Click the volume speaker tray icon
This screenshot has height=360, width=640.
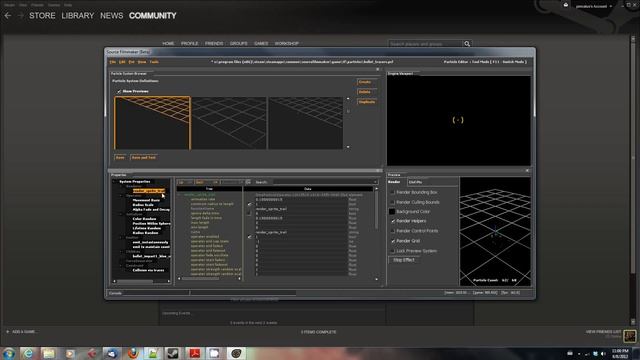[x=603, y=353]
